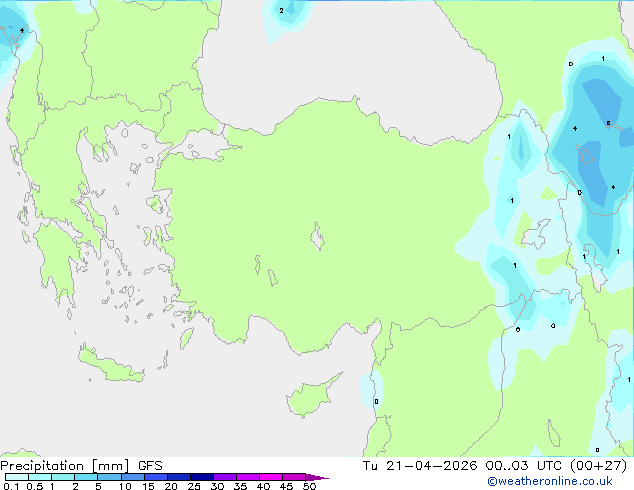Select the 'Precipitation [mm]' title text
The height and width of the screenshot is (490, 634).
tap(65, 466)
